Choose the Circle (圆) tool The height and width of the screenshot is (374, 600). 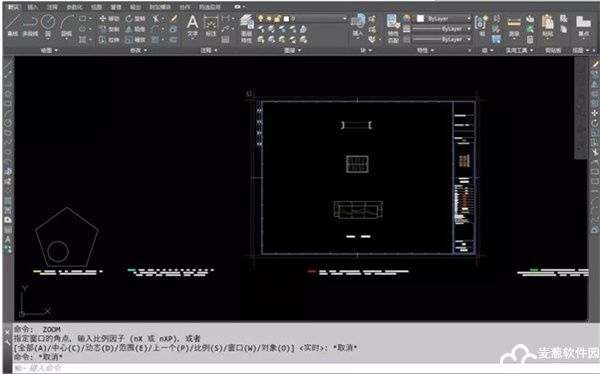pos(48,25)
